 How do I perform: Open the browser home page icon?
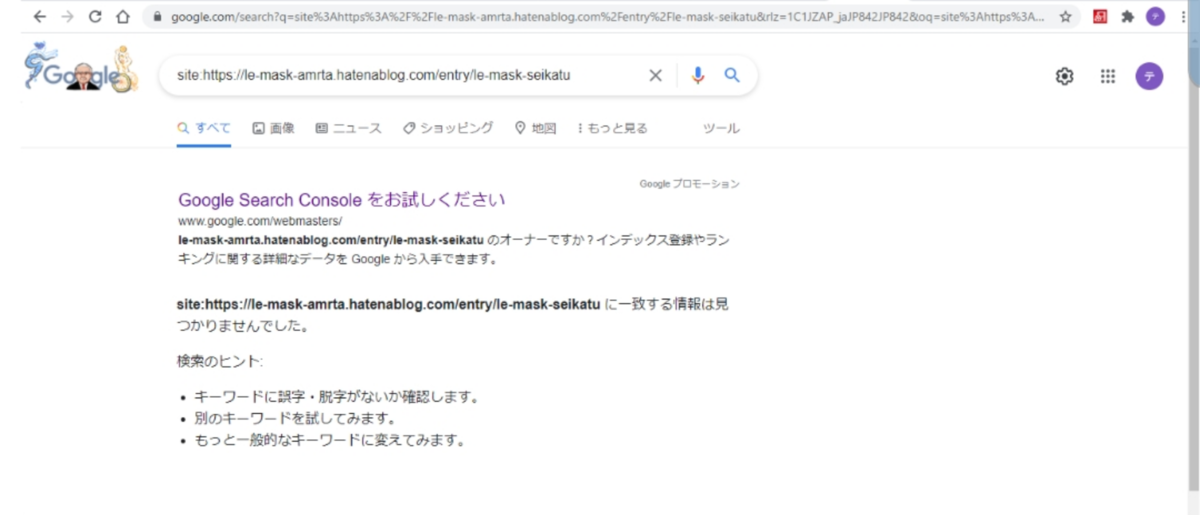click(x=123, y=17)
